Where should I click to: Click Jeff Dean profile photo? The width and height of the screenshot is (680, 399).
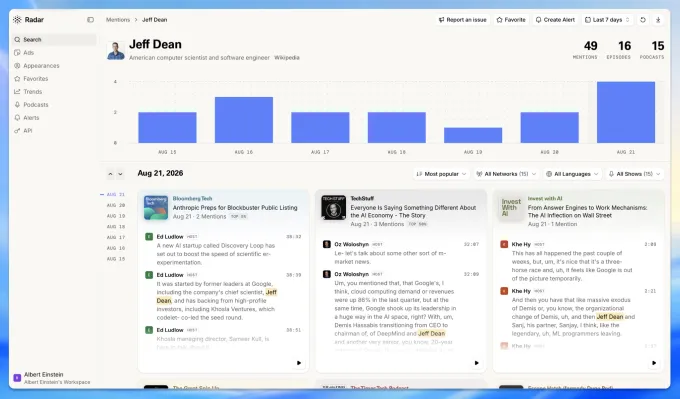(116, 50)
